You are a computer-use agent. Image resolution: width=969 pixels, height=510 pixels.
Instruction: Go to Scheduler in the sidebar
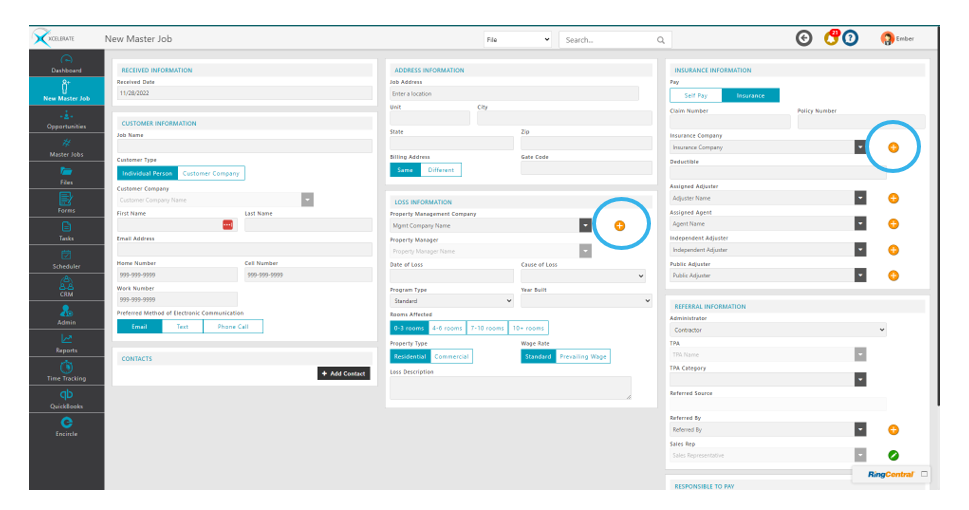coord(66,260)
